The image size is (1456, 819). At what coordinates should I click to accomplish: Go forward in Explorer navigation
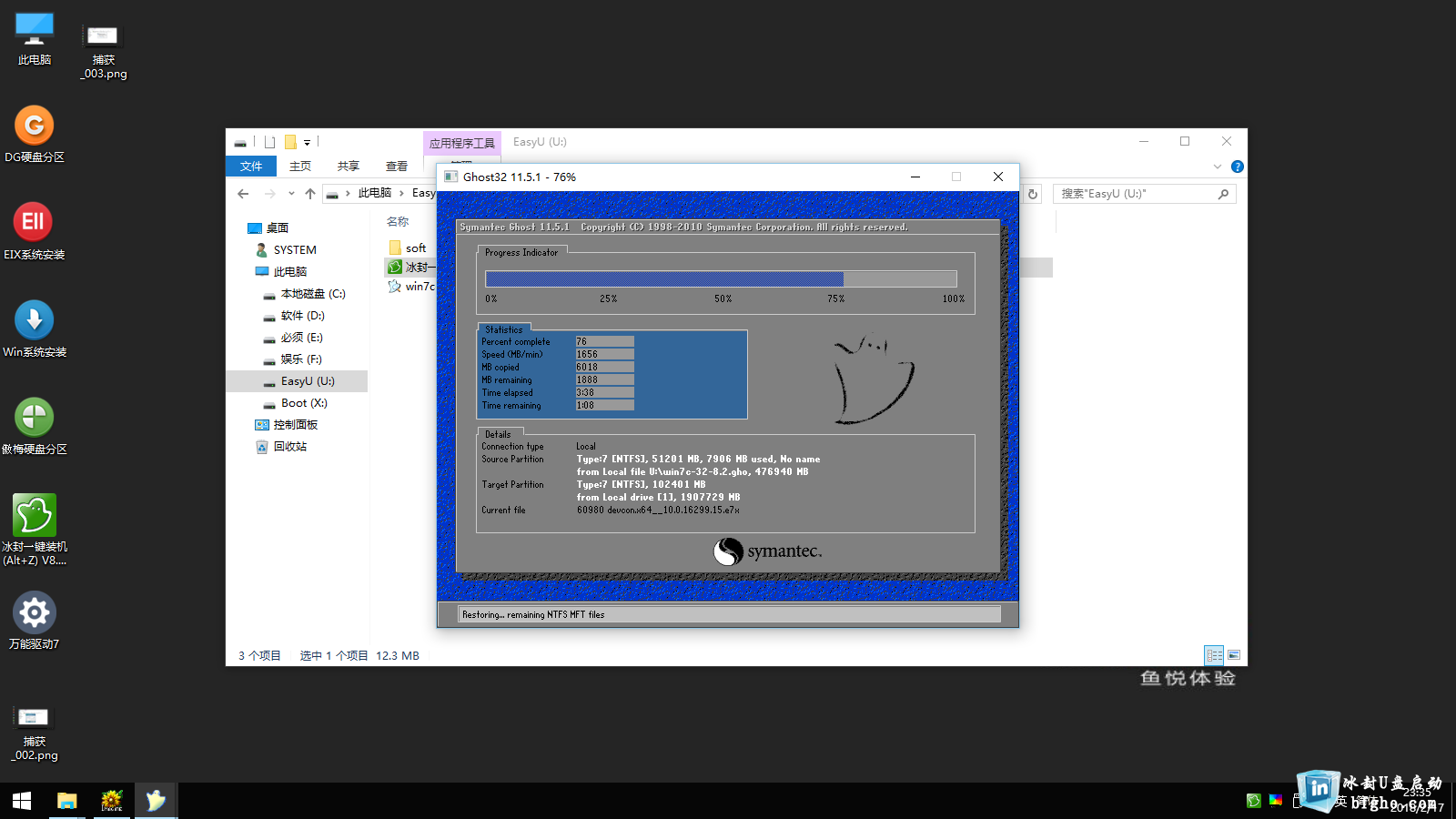(269, 194)
